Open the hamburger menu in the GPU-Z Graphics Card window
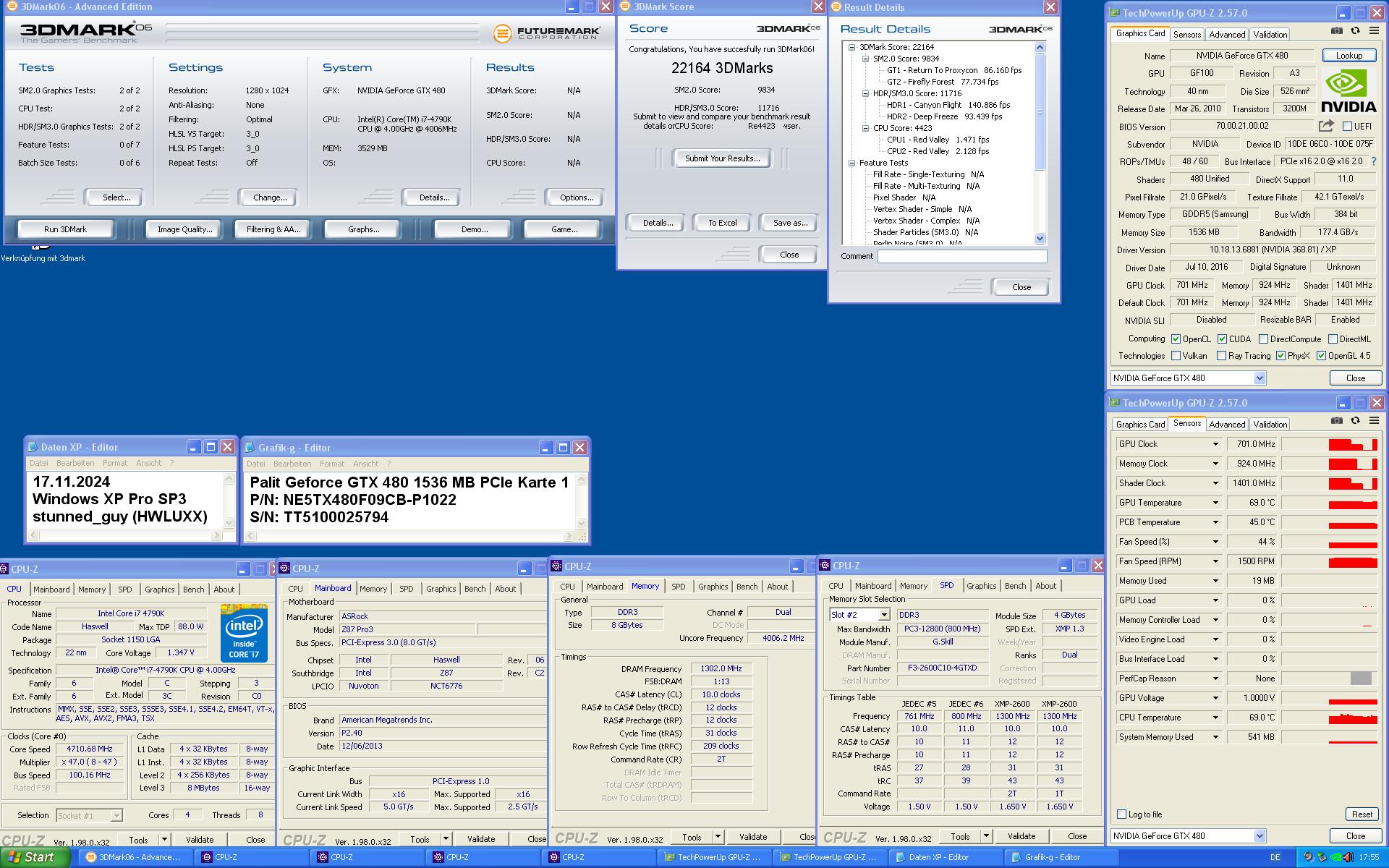1389x868 pixels. click(x=1374, y=31)
